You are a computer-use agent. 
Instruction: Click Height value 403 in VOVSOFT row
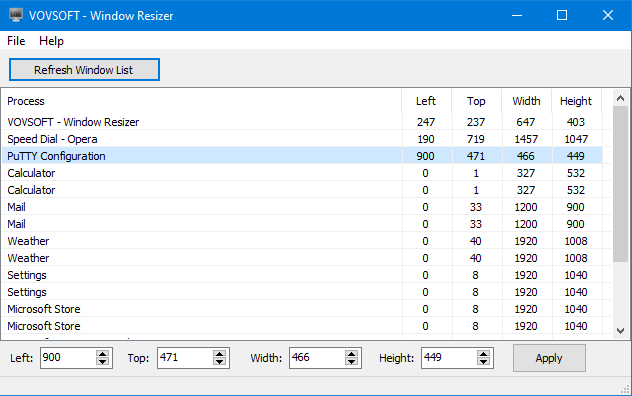tap(576, 122)
